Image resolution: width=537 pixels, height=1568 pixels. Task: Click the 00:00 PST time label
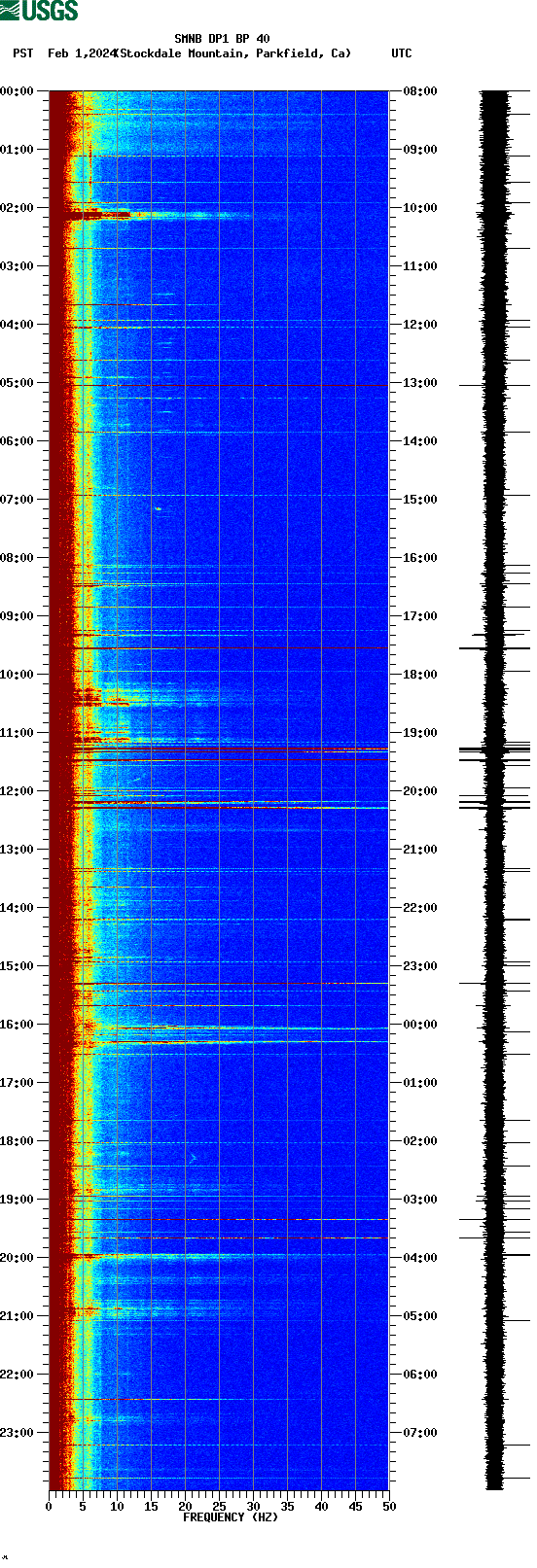(x=18, y=91)
